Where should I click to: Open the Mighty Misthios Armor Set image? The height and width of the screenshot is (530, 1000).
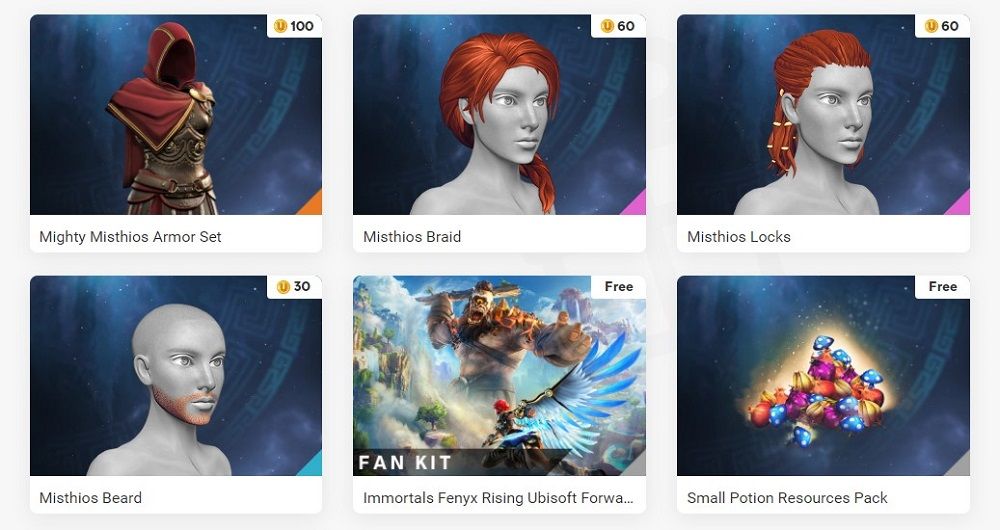(x=176, y=115)
